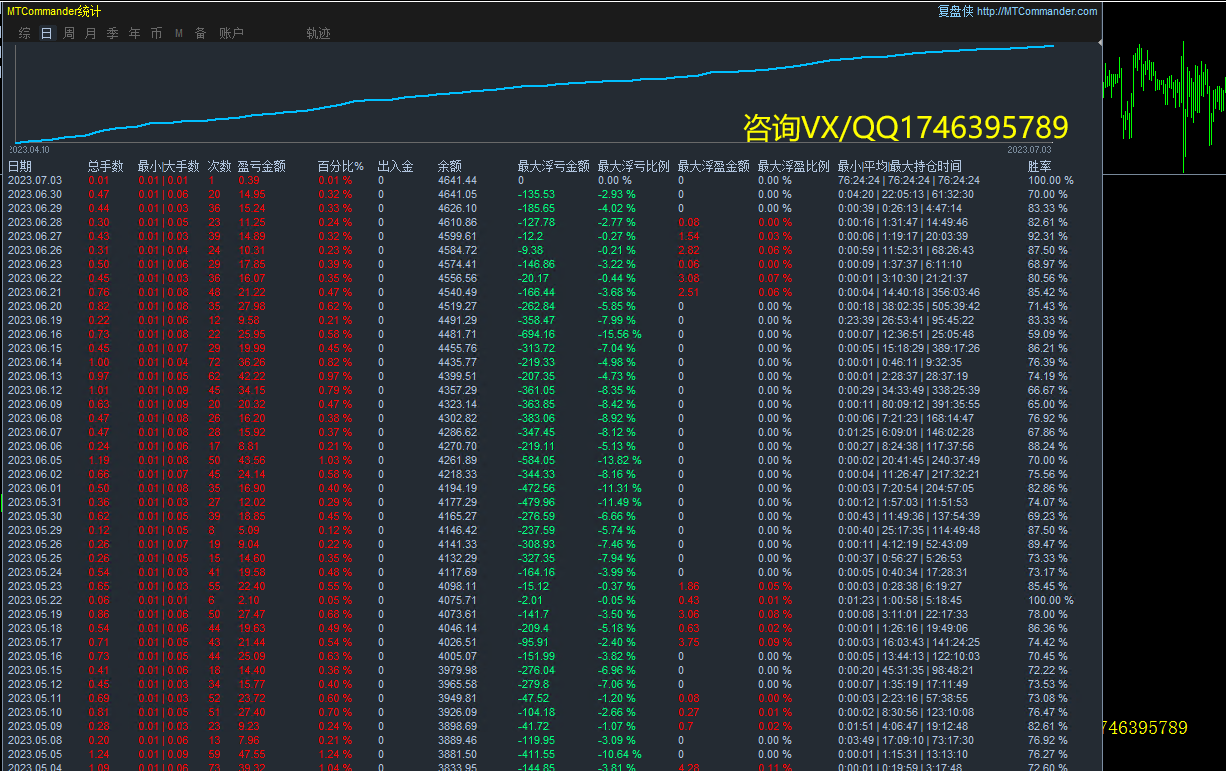Screen dimensions: 1226x771
Task: Open the 月 monthly statistics tab
Action: (x=91, y=33)
